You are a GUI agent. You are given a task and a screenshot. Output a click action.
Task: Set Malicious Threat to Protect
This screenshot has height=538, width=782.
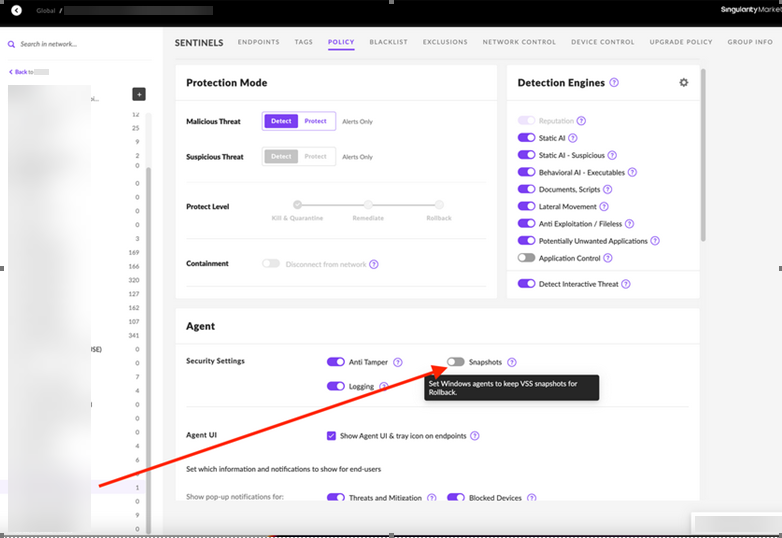click(316, 121)
